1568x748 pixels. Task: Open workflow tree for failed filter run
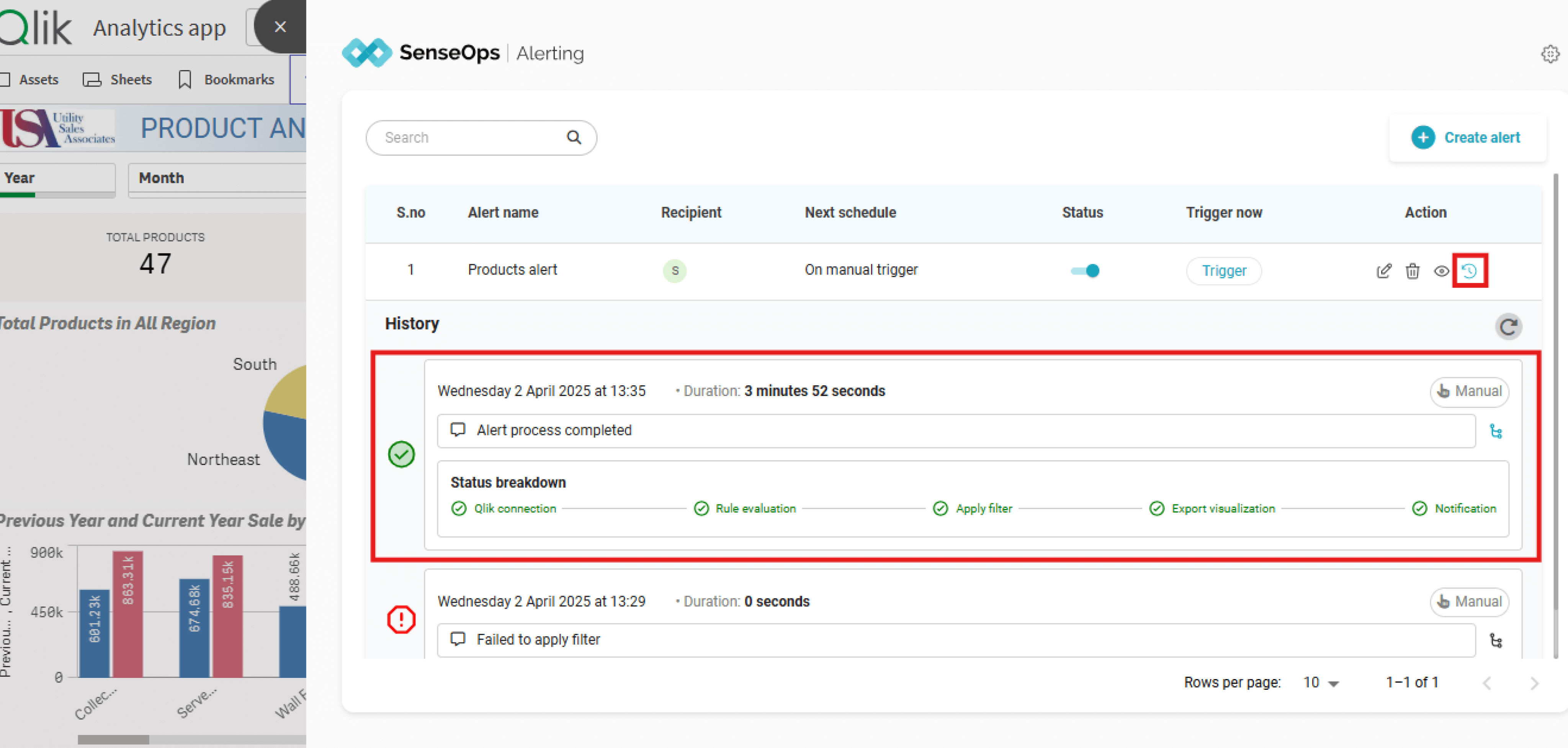click(x=1496, y=640)
